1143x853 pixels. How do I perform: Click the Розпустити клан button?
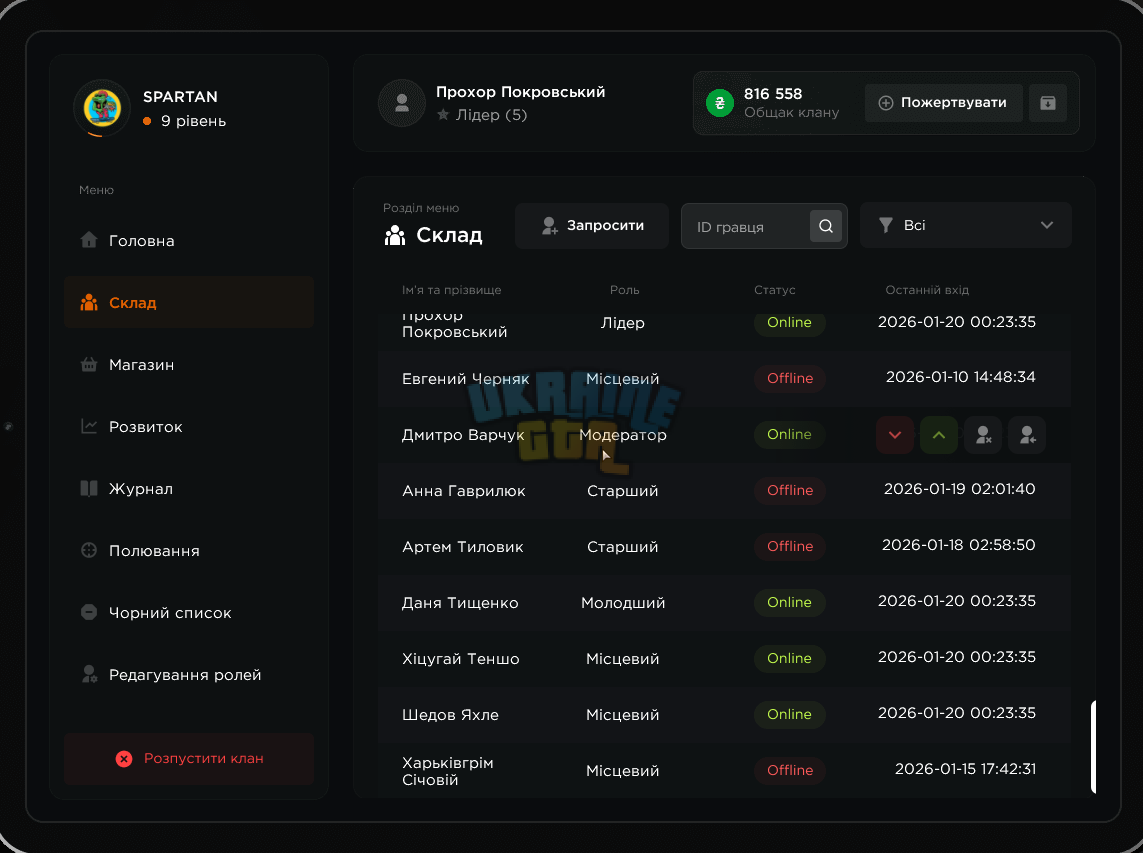189,758
